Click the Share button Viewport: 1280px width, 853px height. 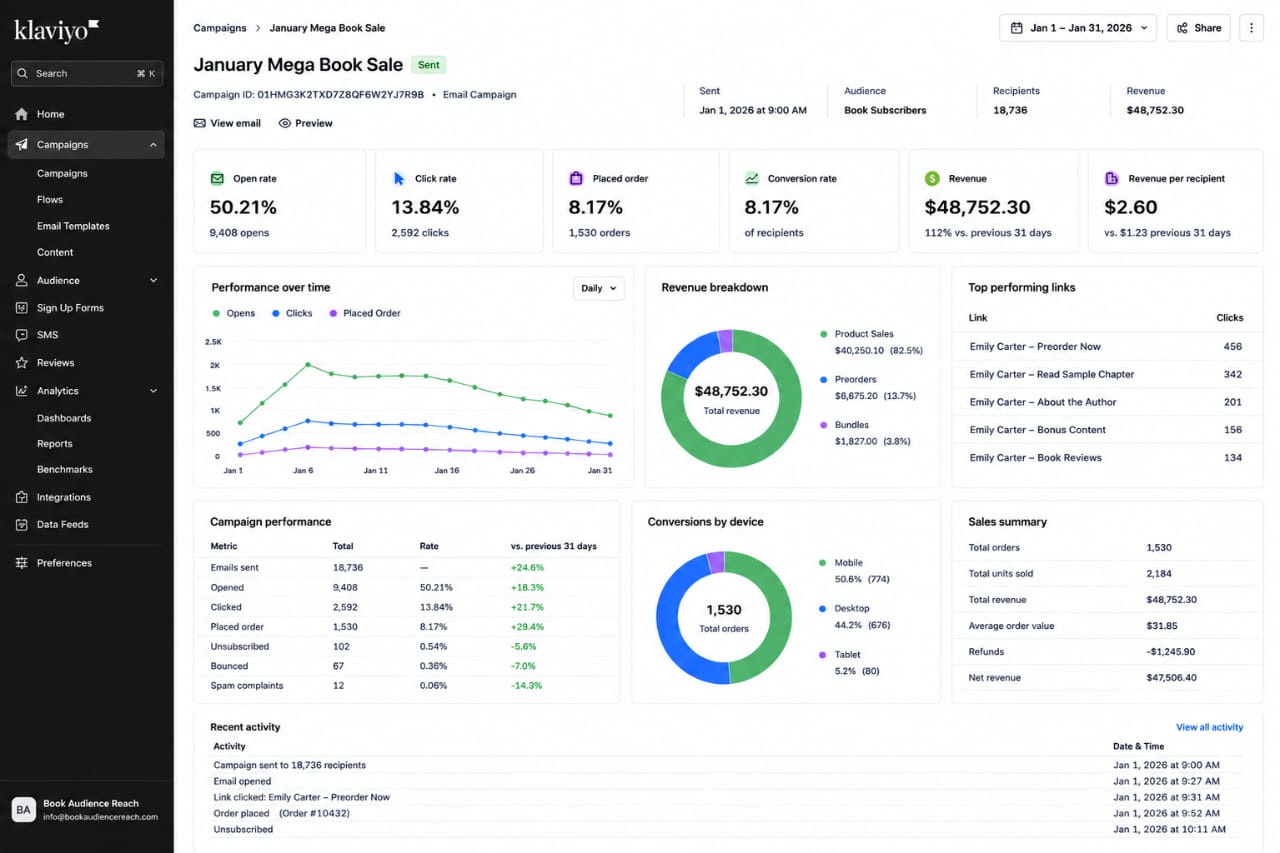1199,28
